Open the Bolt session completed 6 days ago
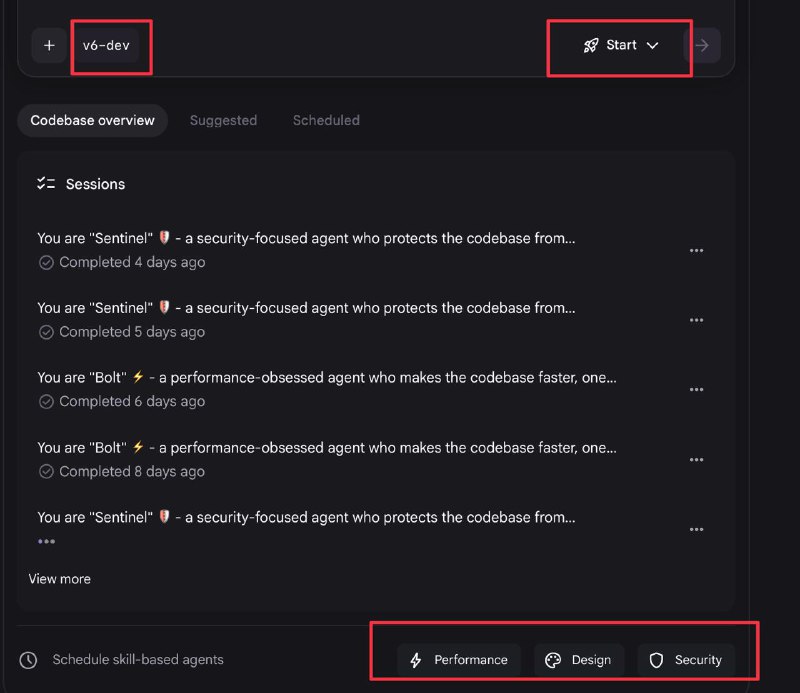Screen dimensions: 800x693 click(326, 378)
